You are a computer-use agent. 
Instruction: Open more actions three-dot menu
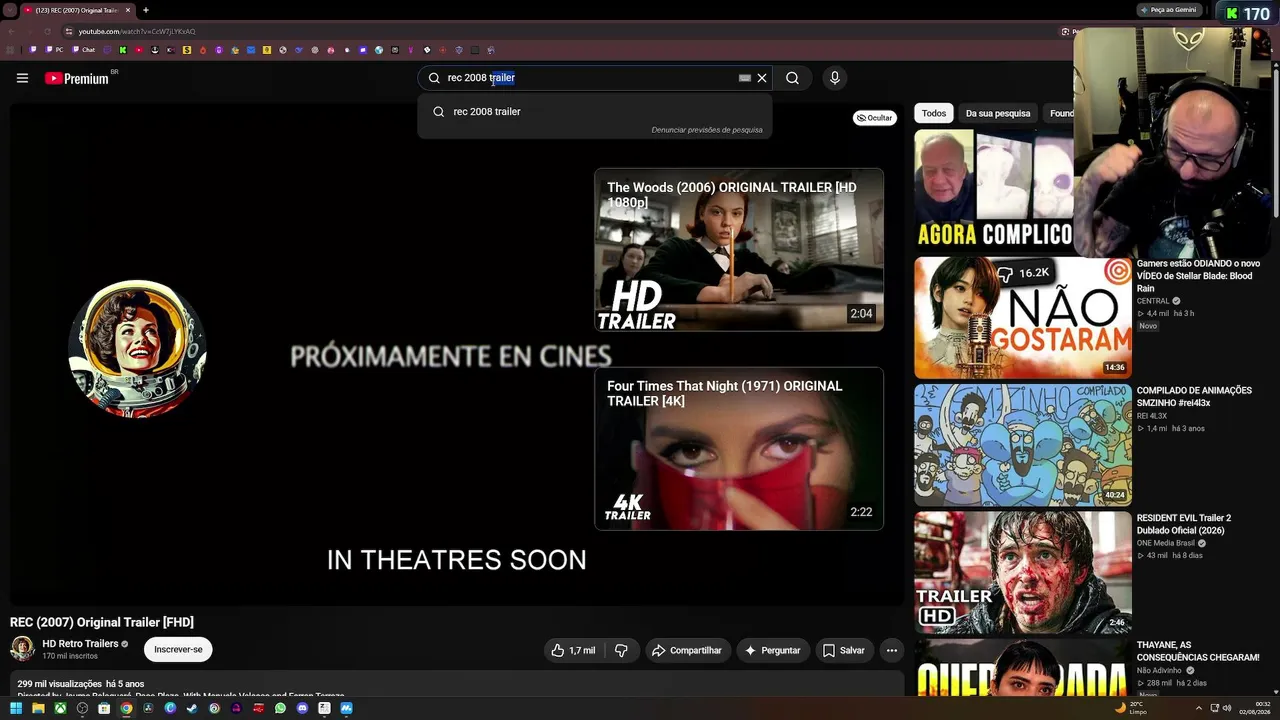pyautogui.click(x=892, y=651)
